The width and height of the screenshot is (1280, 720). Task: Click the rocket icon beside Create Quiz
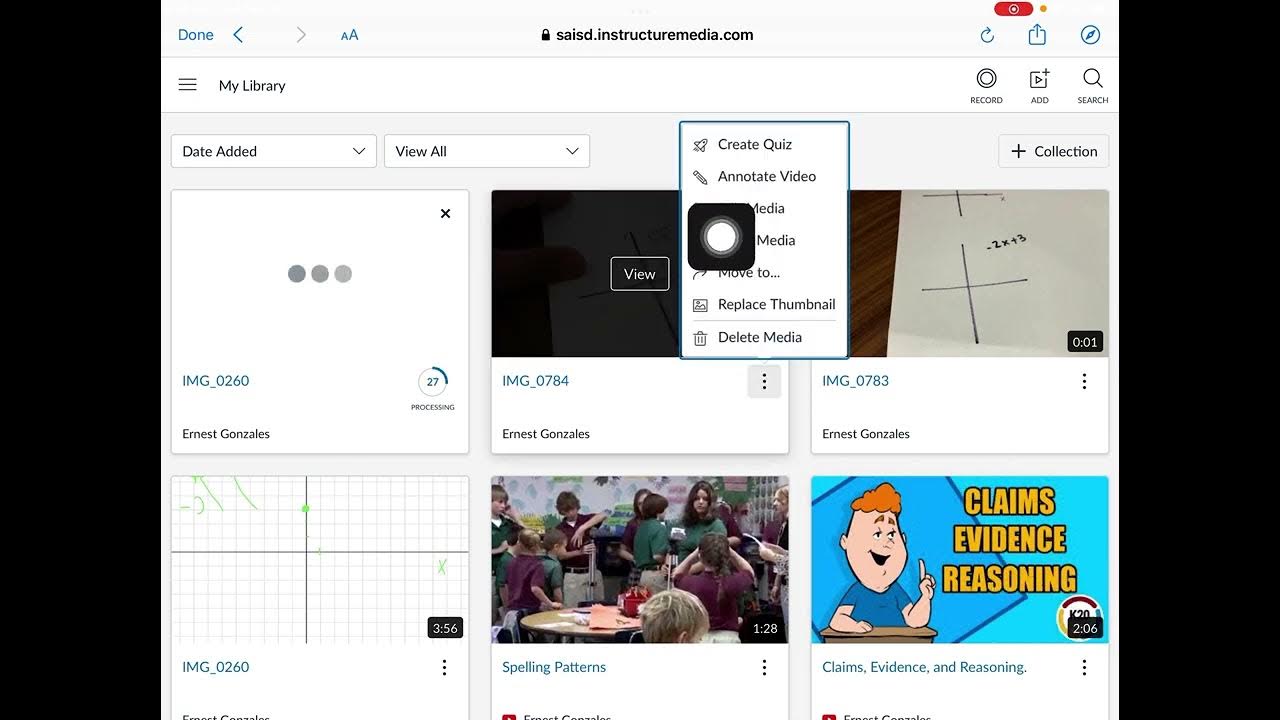(701, 145)
